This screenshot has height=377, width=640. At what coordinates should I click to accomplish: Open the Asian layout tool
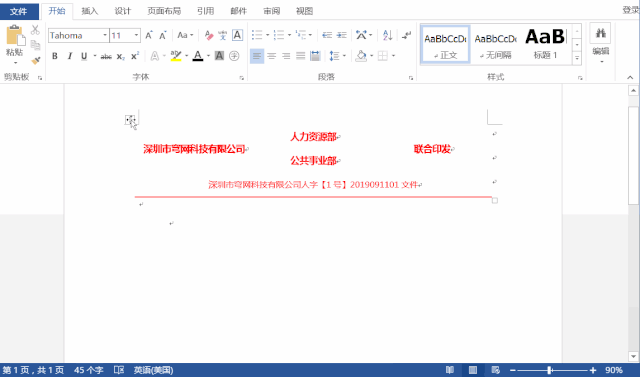click(x=361, y=35)
